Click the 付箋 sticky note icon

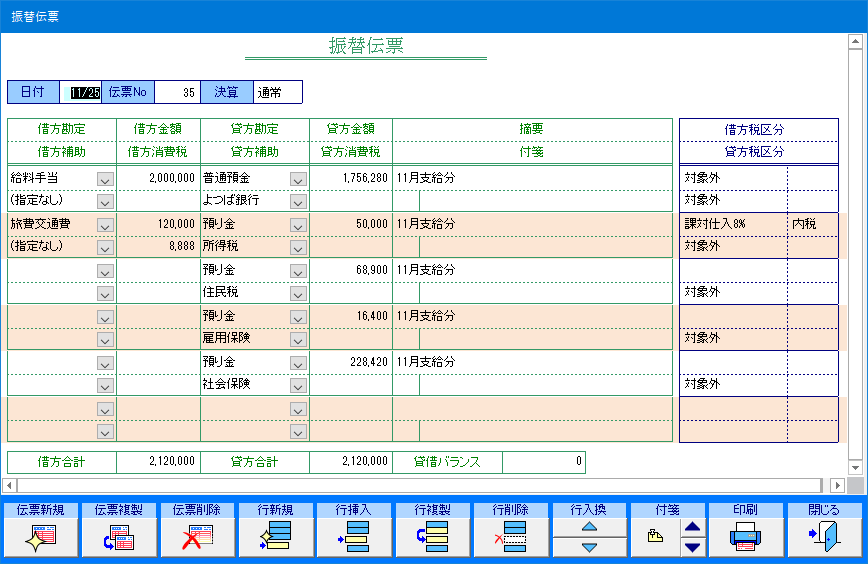[x=655, y=537]
